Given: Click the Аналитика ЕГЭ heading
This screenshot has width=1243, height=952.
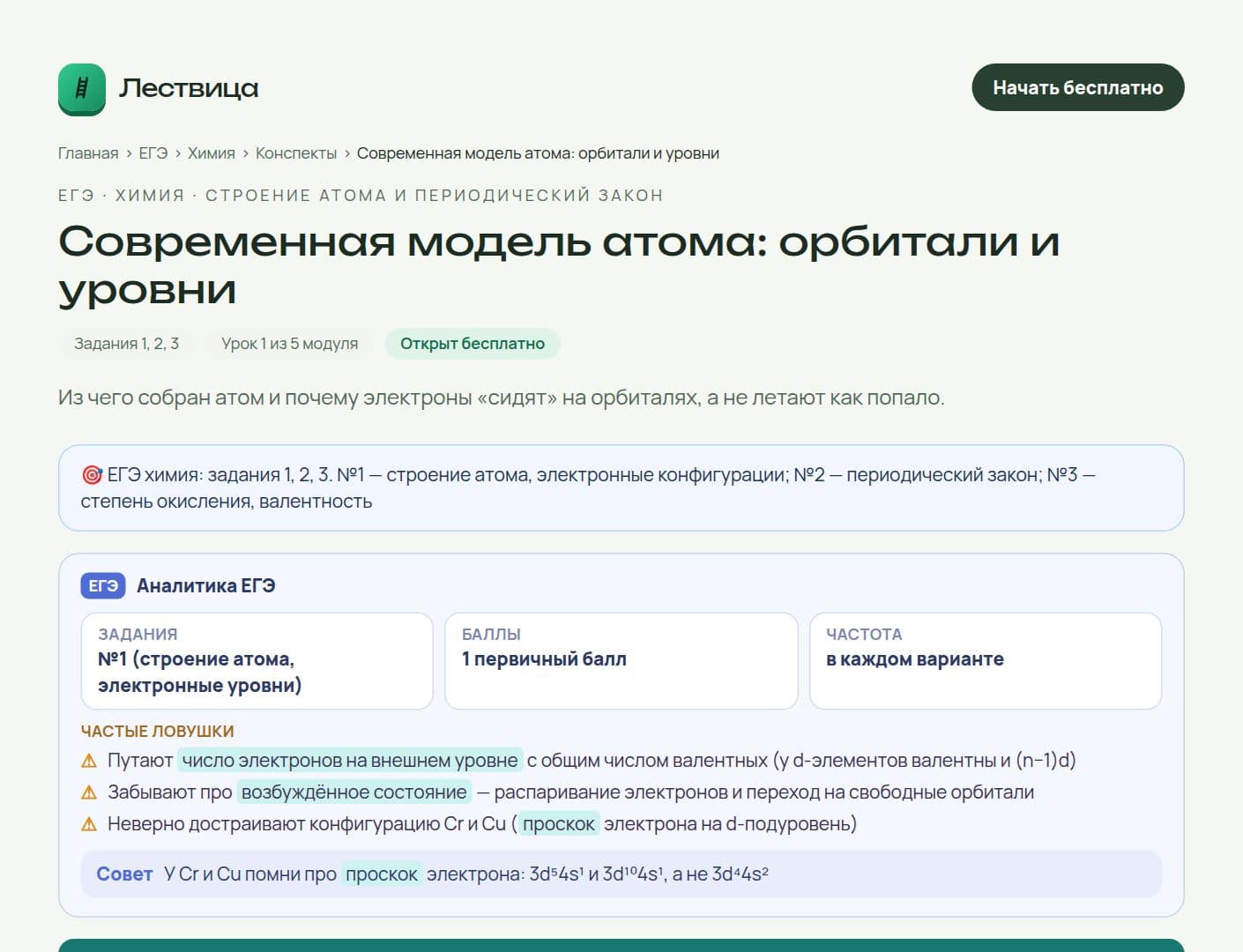Looking at the screenshot, I should point(206,586).
